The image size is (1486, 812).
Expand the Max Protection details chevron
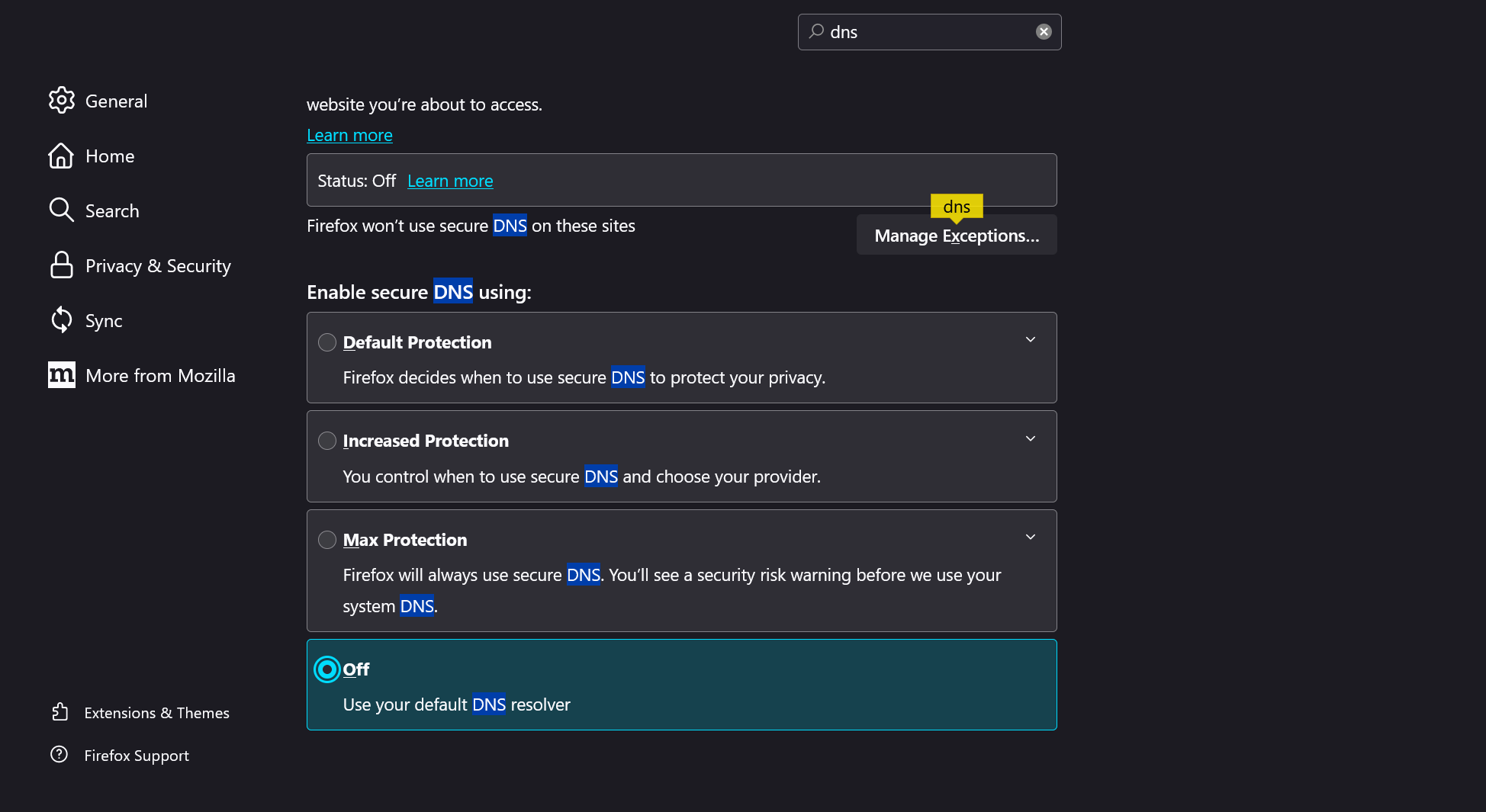[x=1031, y=538]
